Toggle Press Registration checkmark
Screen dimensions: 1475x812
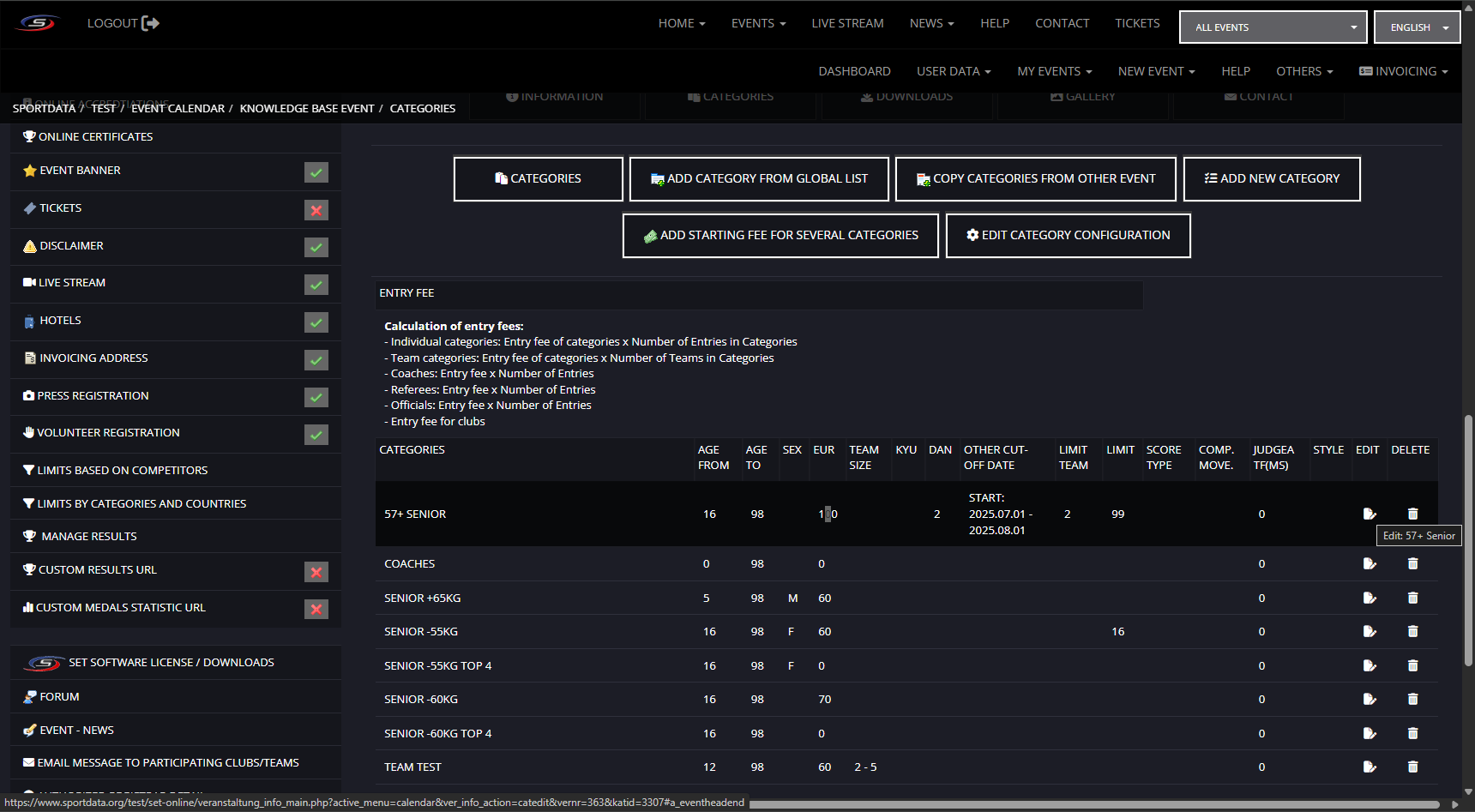[316, 397]
